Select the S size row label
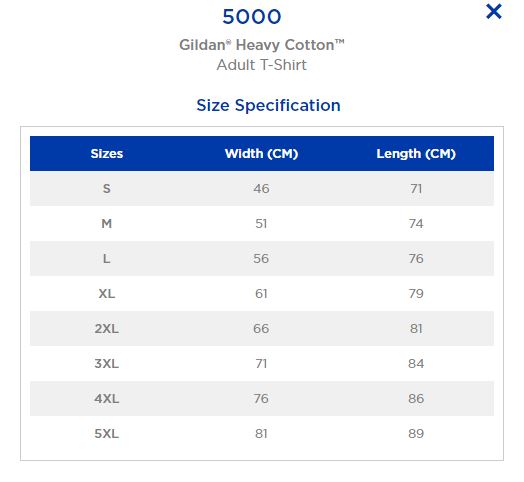 pyautogui.click(x=107, y=189)
